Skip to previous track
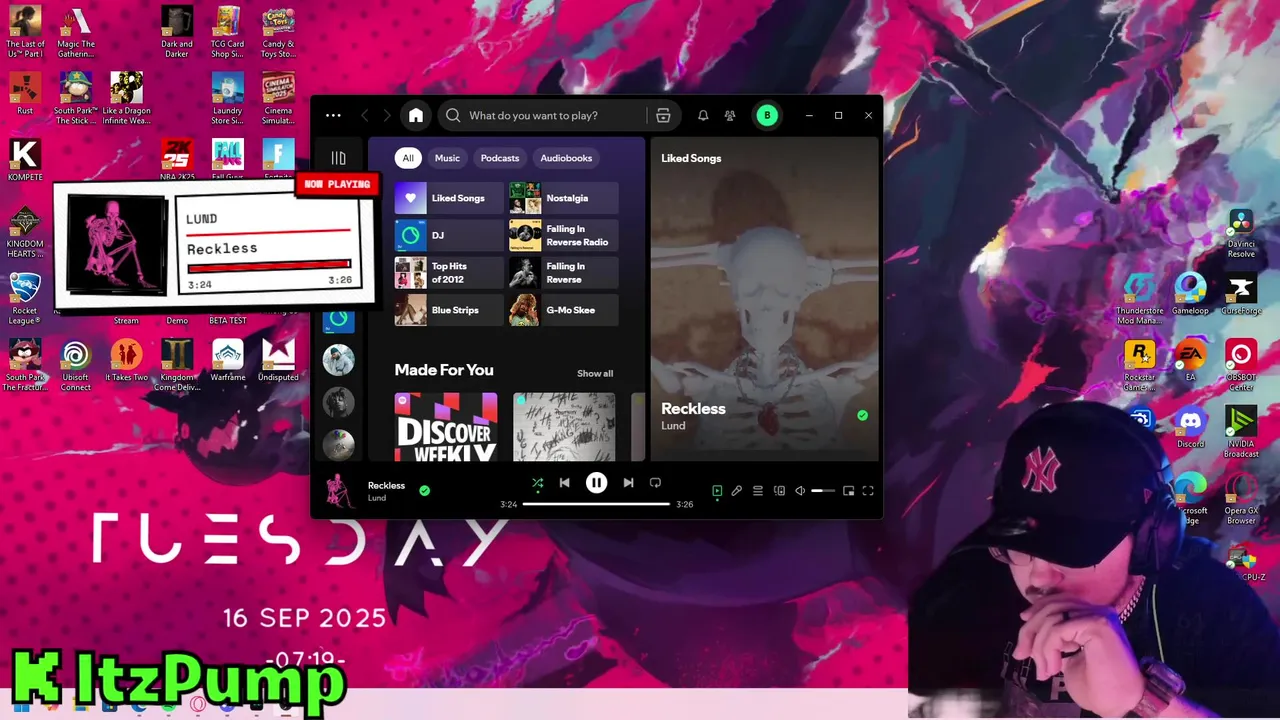The image size is (1280, 720). pos(564,483)
